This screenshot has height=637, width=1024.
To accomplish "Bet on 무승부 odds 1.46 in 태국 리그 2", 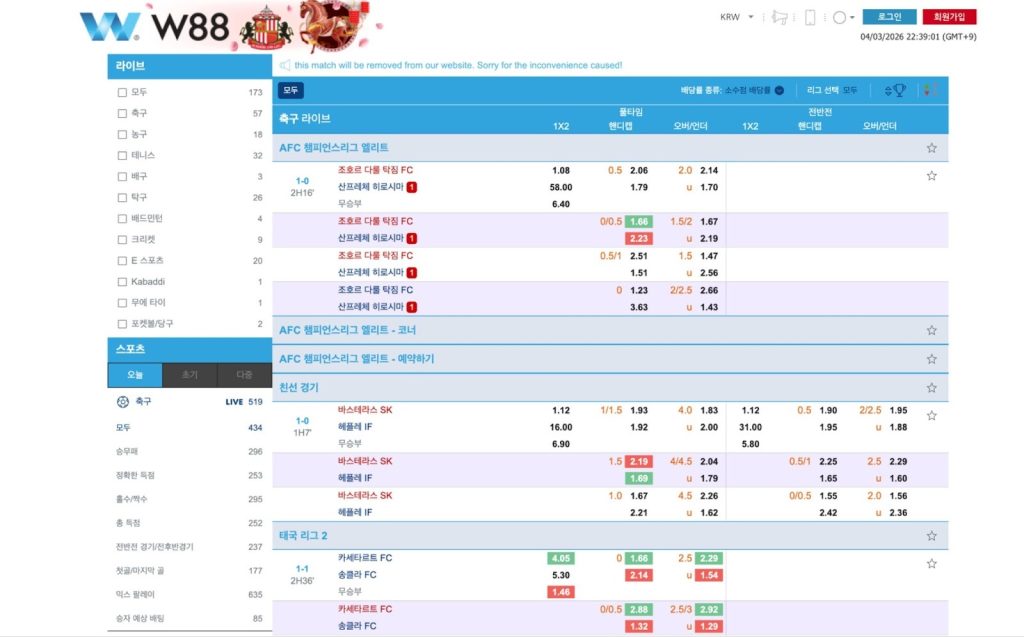I will (560, 593).
